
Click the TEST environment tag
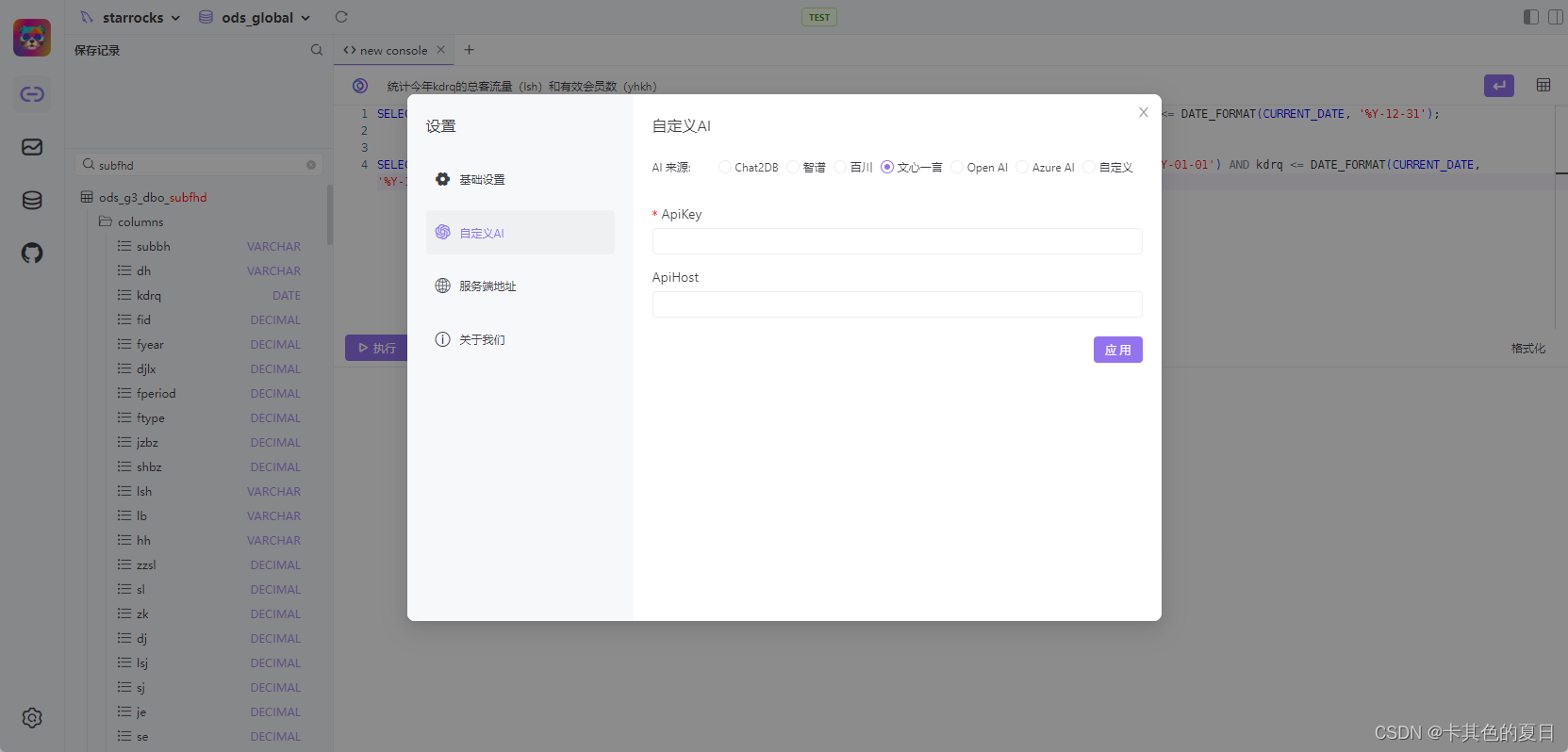point(819,17)
